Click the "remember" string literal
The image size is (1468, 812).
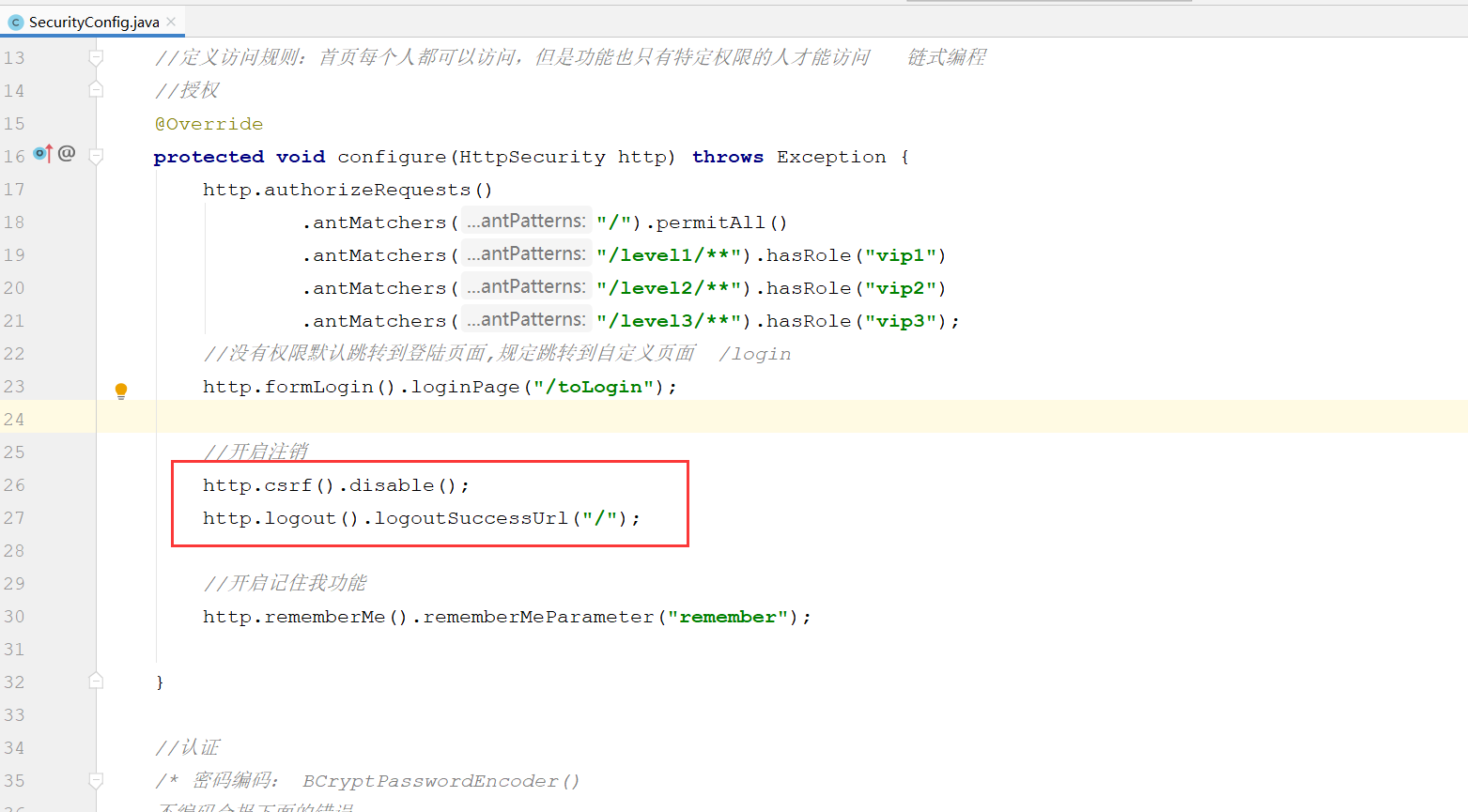[x=728, y=617]
